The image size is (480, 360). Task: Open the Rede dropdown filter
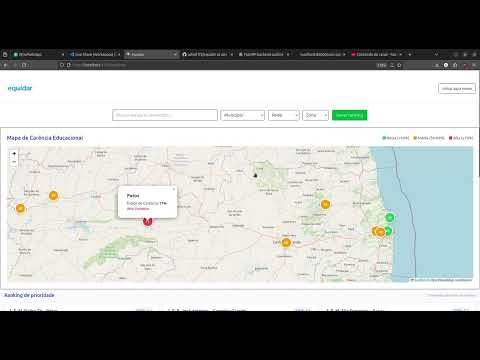point(284,115)
